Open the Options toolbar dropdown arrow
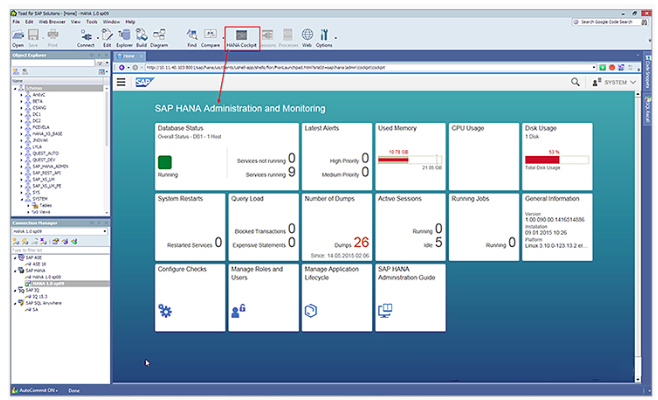Image resolution: width=658 pixels, height=400 pixels. pos(335,37)
